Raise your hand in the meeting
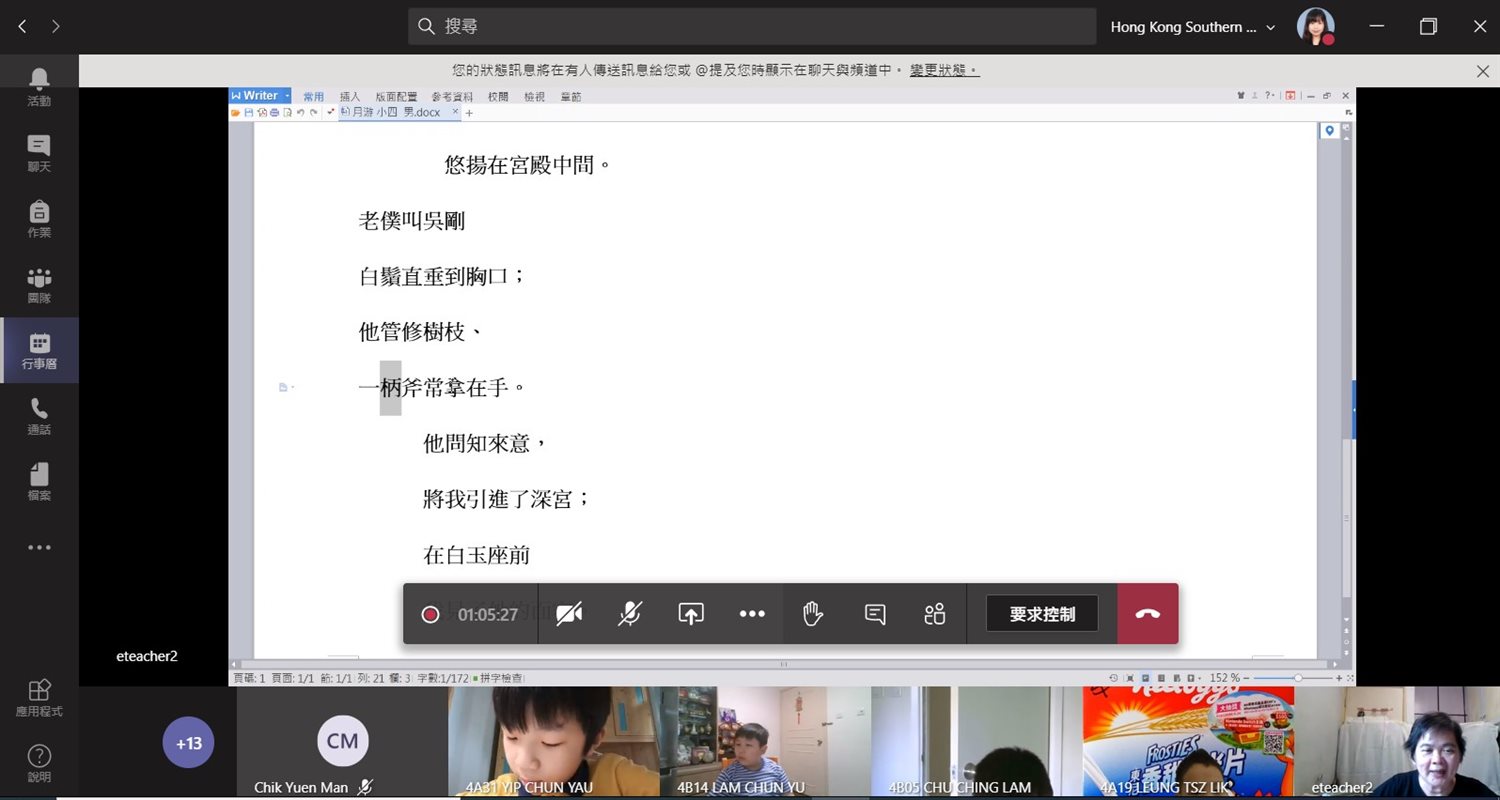Image resolution: width=1500 pixels, height=800 pixels. point(813,614)
